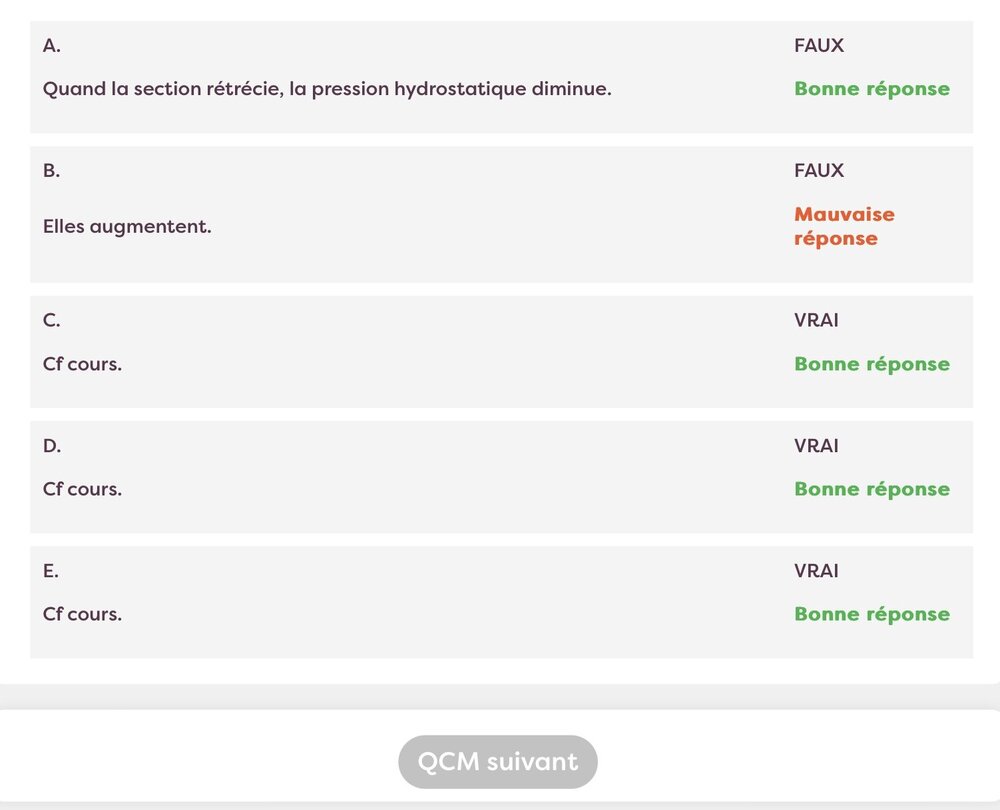1000x810 pixels.
Task: Click Bonne réponse status in row E
Action: point(872,614)
